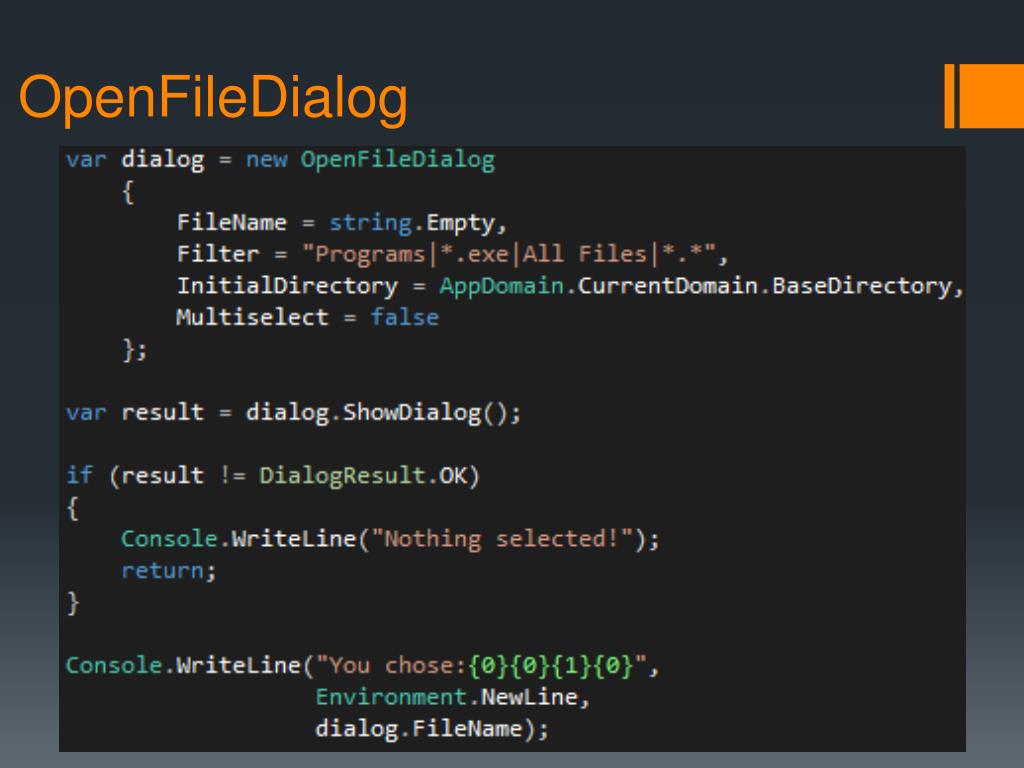This screenshot has width=1024, height=768.
Task: Click the 'var dialog = new OpenFileDialog' line
Action: (x=280, y=160)
